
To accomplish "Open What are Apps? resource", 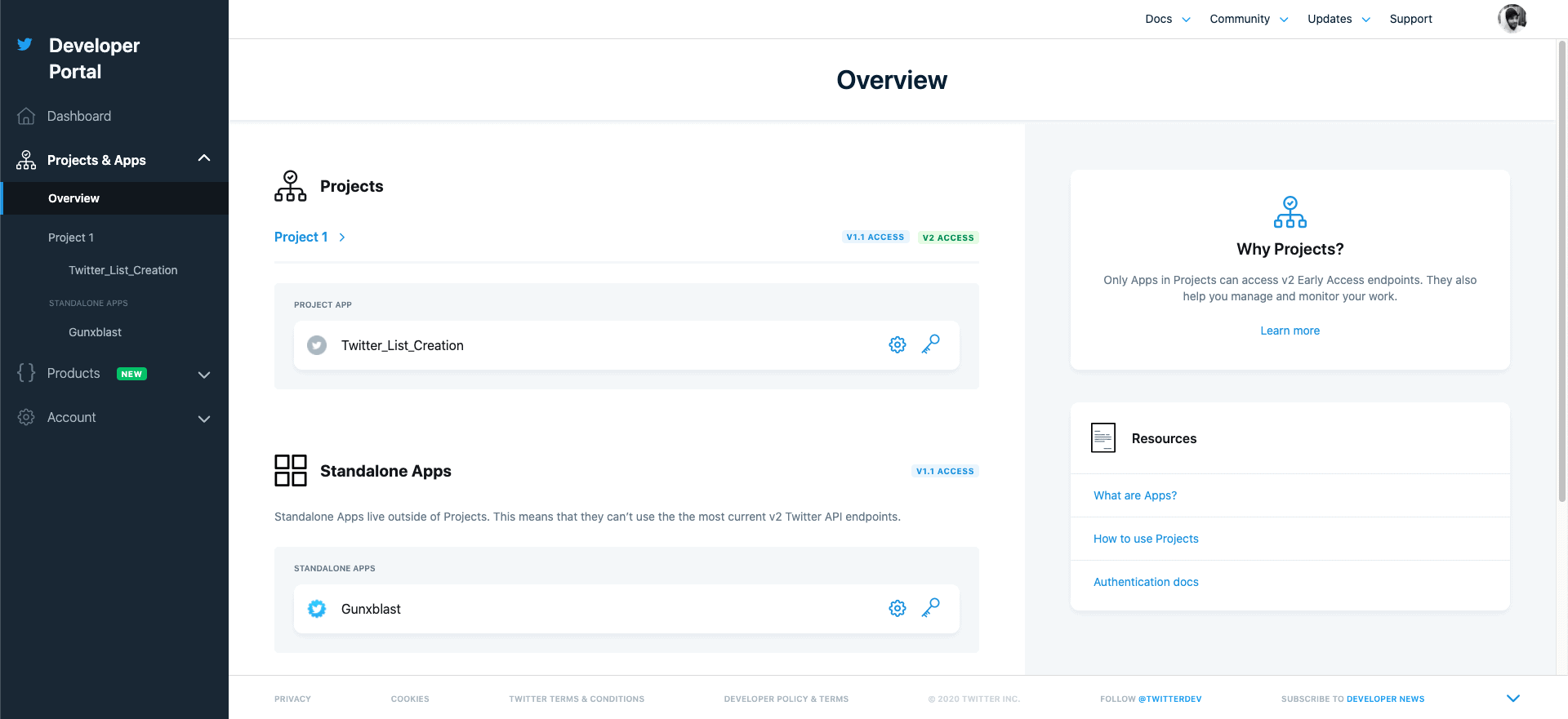I will coord(1135,495).
